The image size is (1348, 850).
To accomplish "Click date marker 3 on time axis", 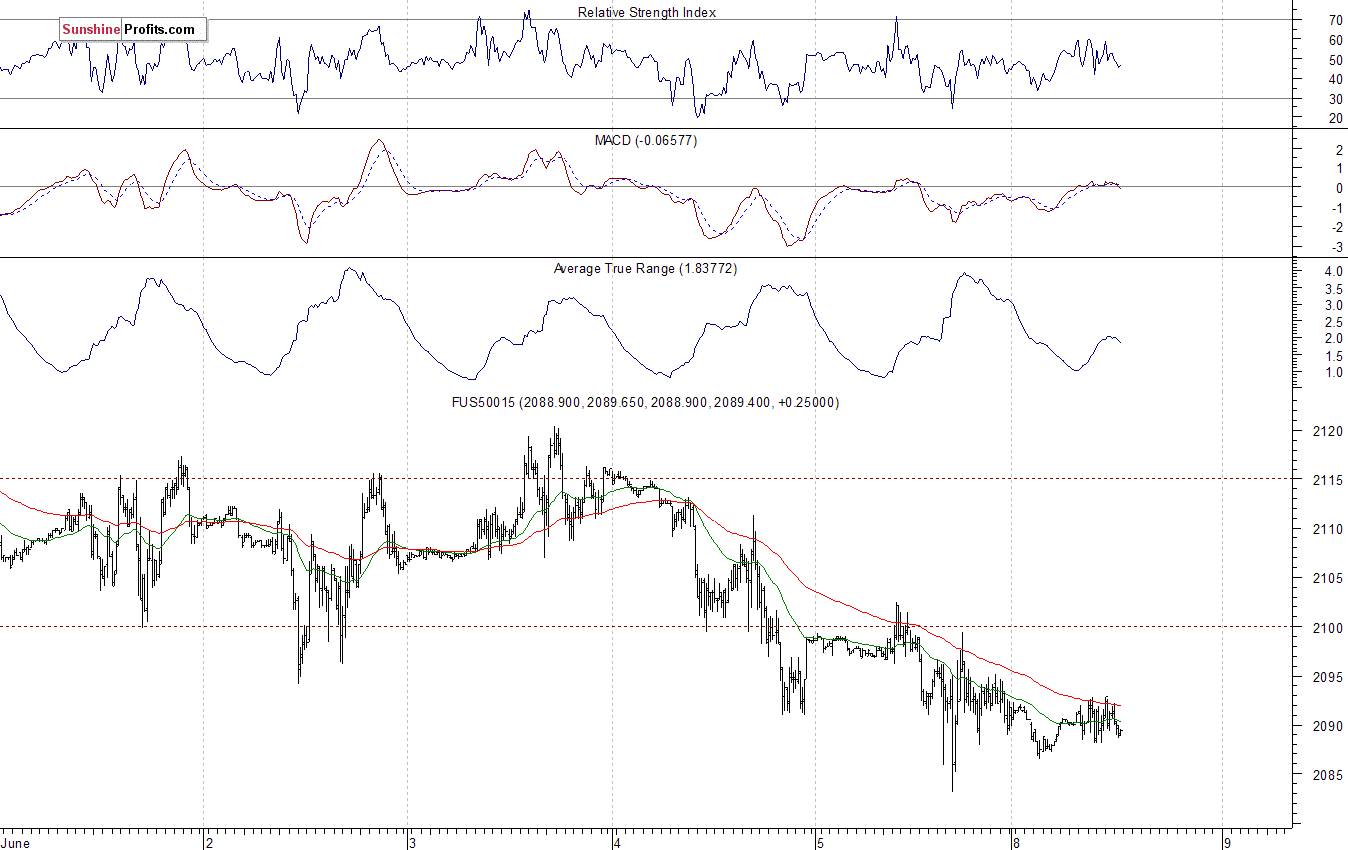I will [411, 843].
